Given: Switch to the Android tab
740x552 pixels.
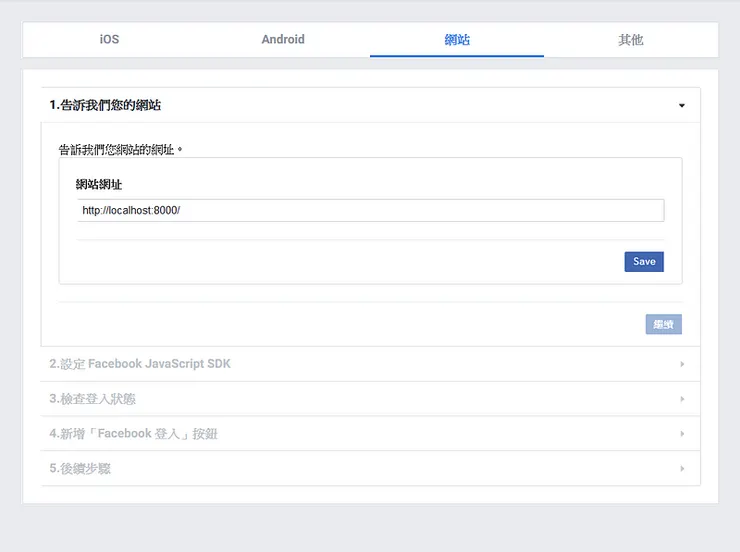Looking at the screenshot, I should pyautogui.click(x=283, y=40).
